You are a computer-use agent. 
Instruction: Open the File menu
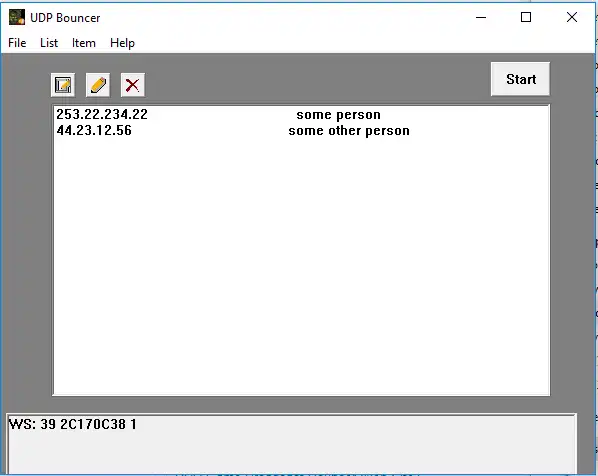tap(17, 43)
